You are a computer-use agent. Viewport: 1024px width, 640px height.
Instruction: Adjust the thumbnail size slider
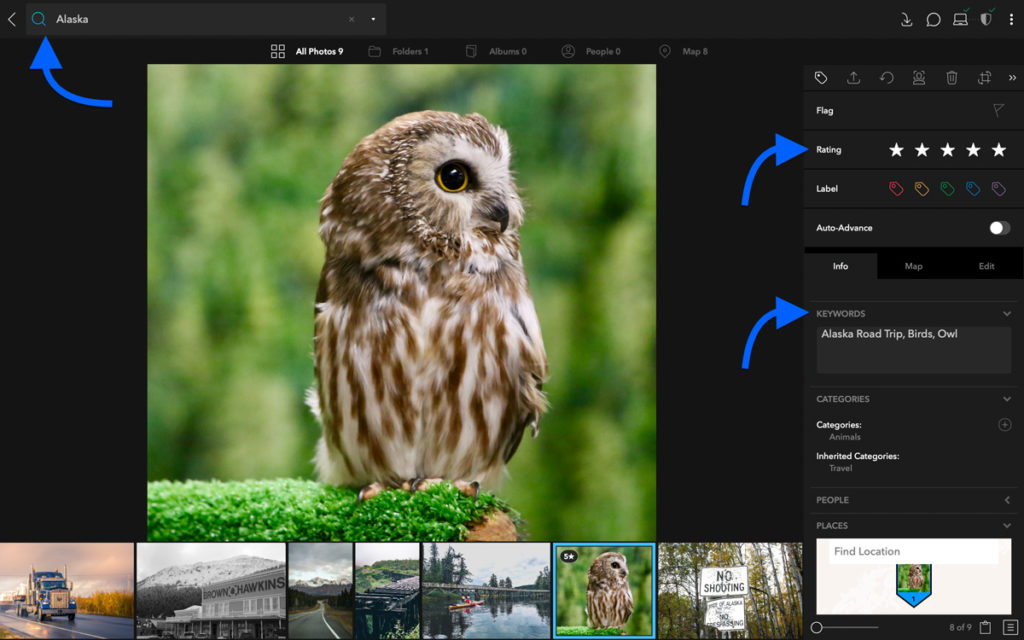pyautogui.click(x=816, y=628)
